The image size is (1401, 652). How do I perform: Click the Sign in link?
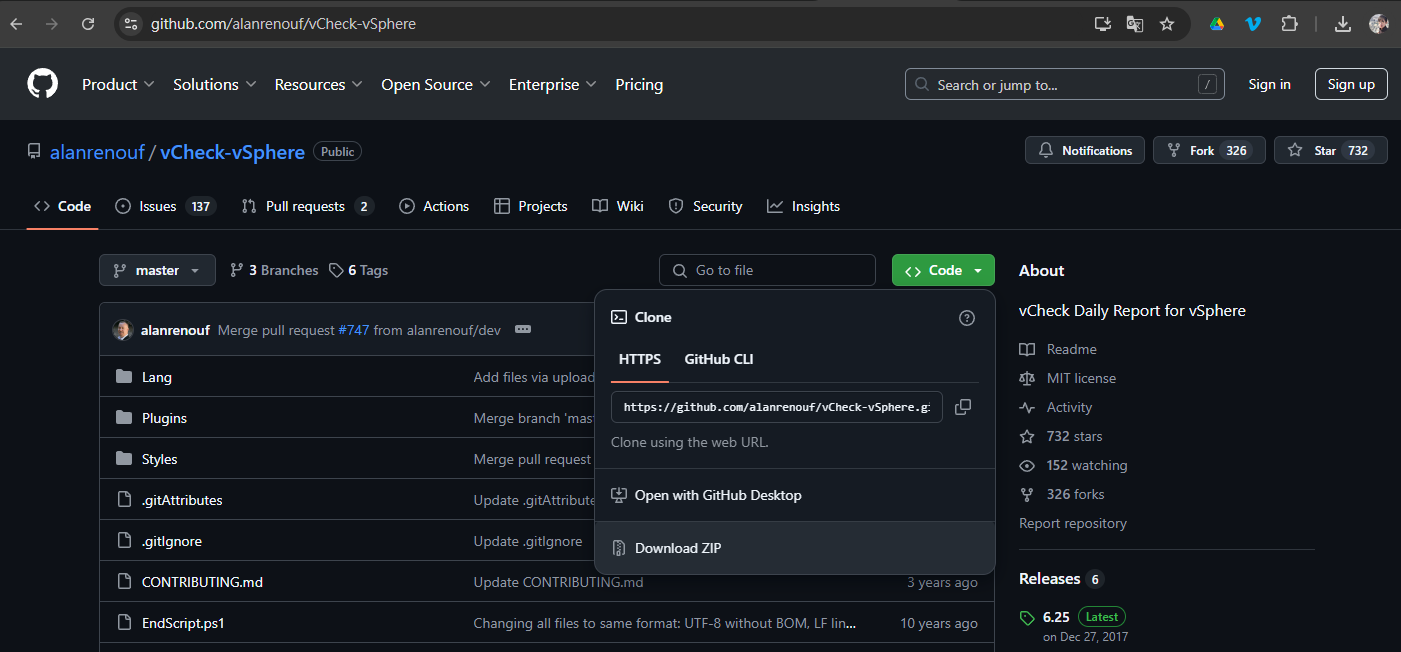click(1269, 85)
